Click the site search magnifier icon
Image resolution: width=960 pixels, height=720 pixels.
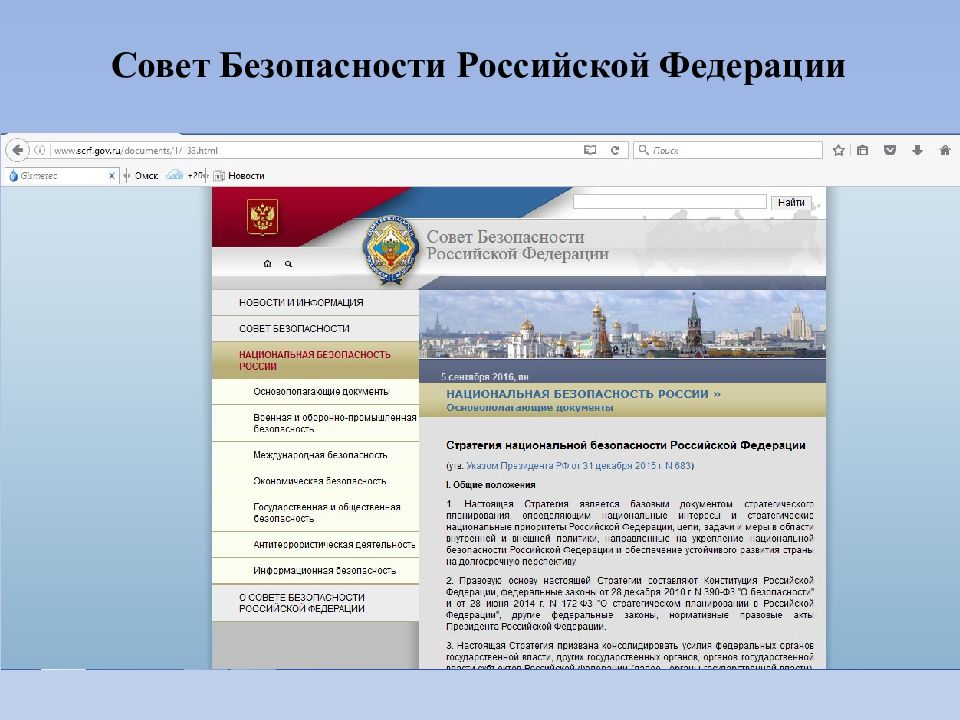click(288, 264)
